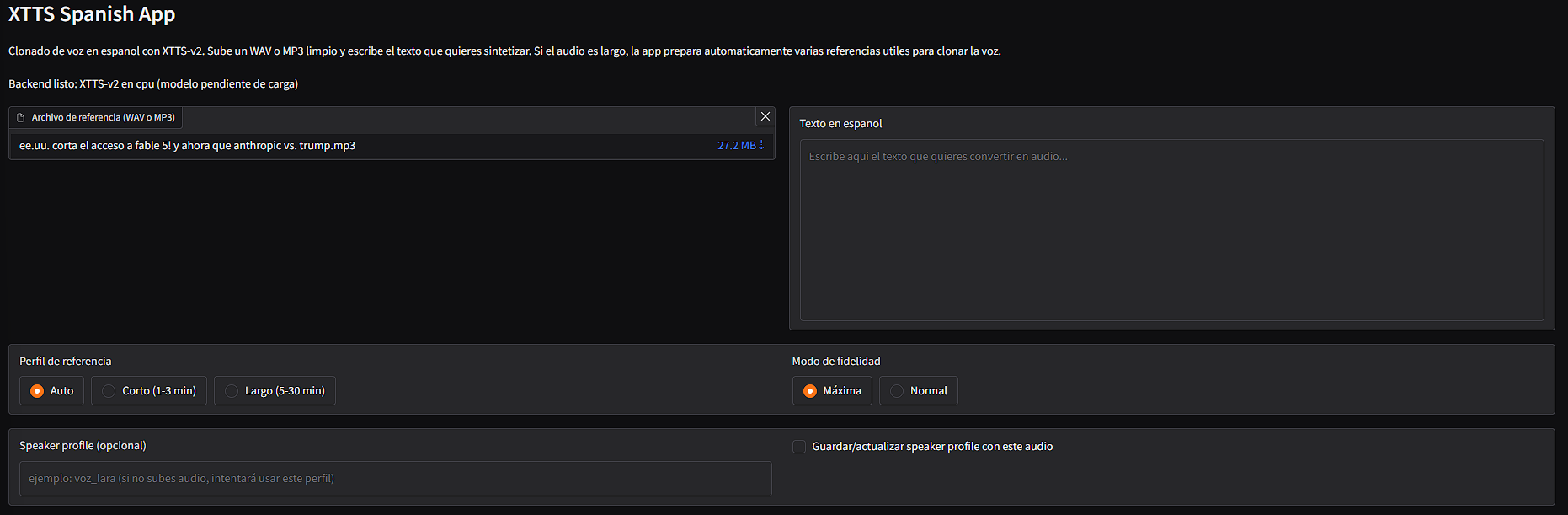Focus the Texto en espanol text area
This screenshot has height=515, width=1568.
(1171, 230)
